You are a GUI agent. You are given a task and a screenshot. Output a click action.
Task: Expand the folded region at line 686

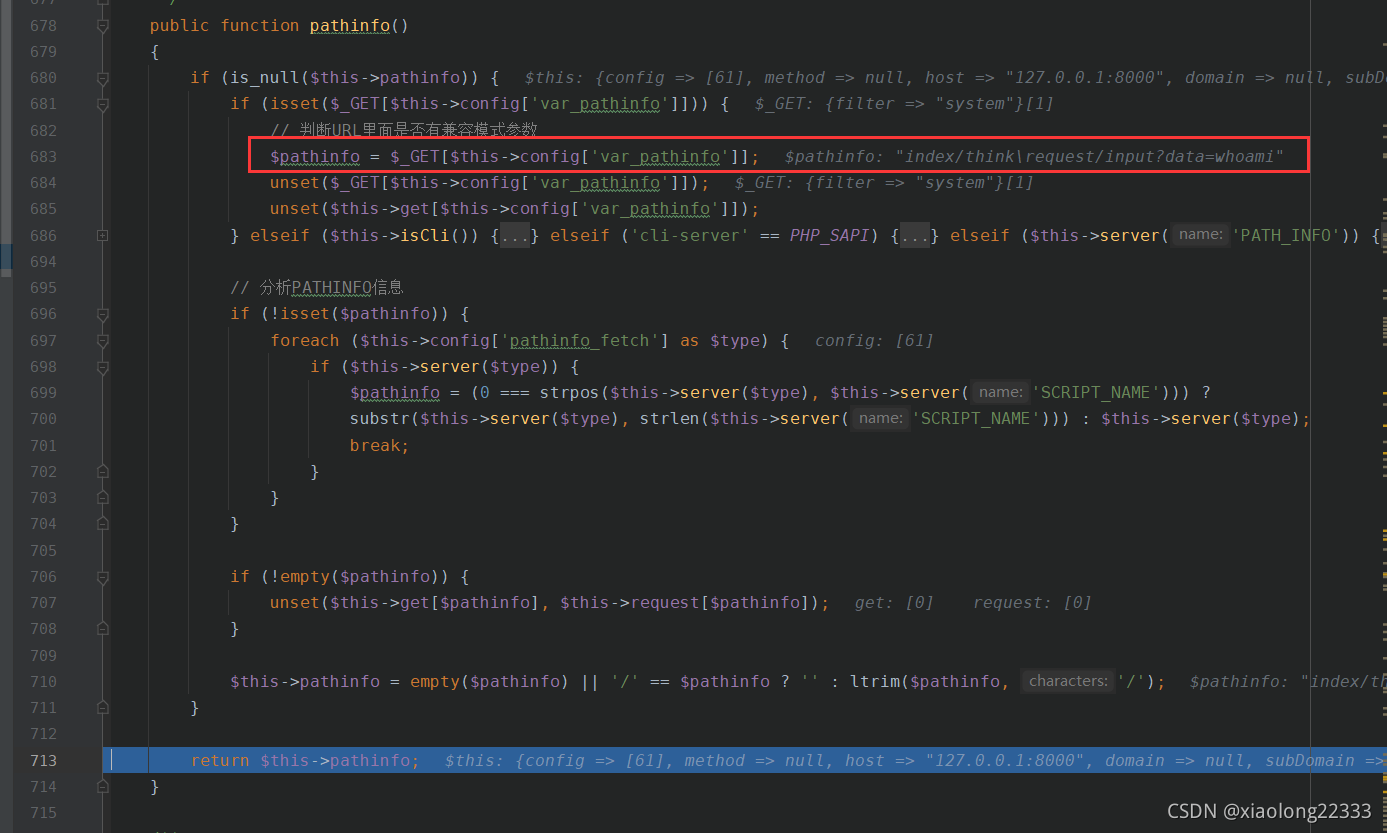click(102, 235)
